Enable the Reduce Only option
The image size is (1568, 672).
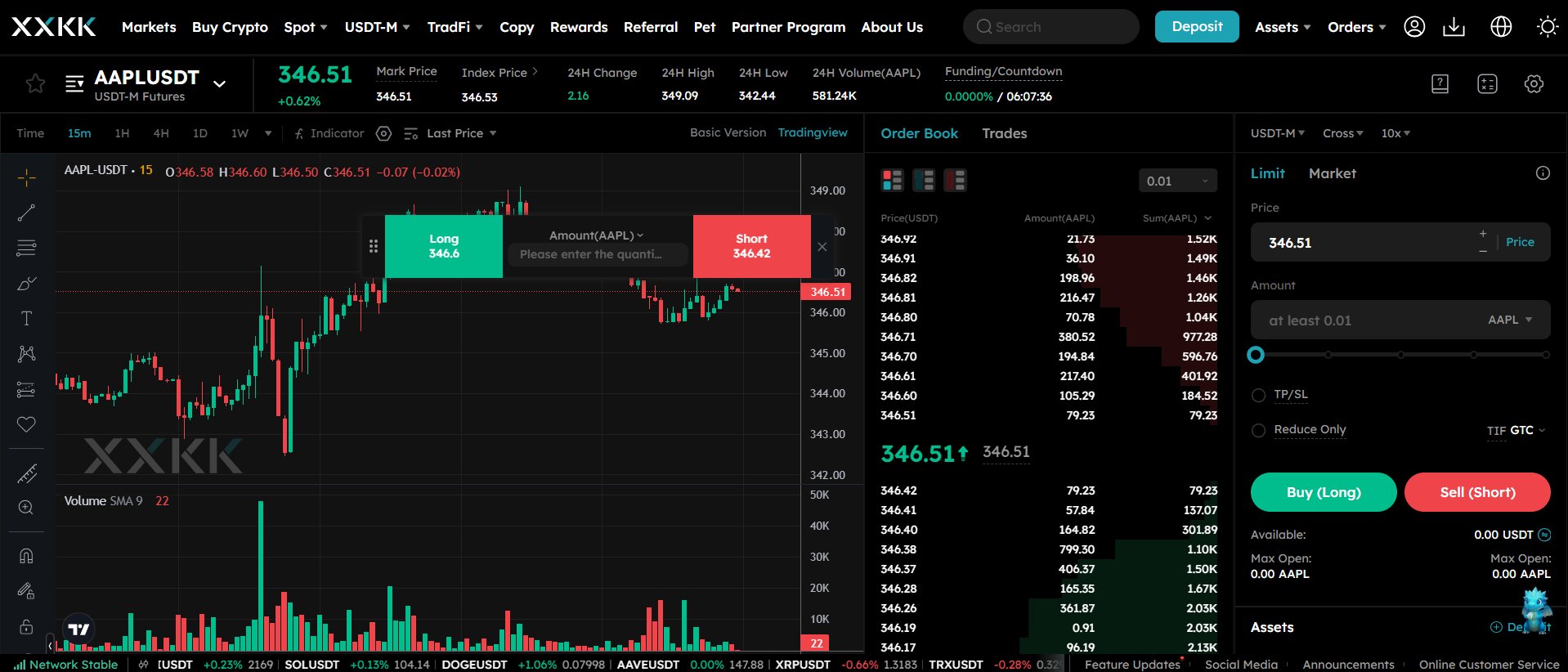click(1258, 430)
